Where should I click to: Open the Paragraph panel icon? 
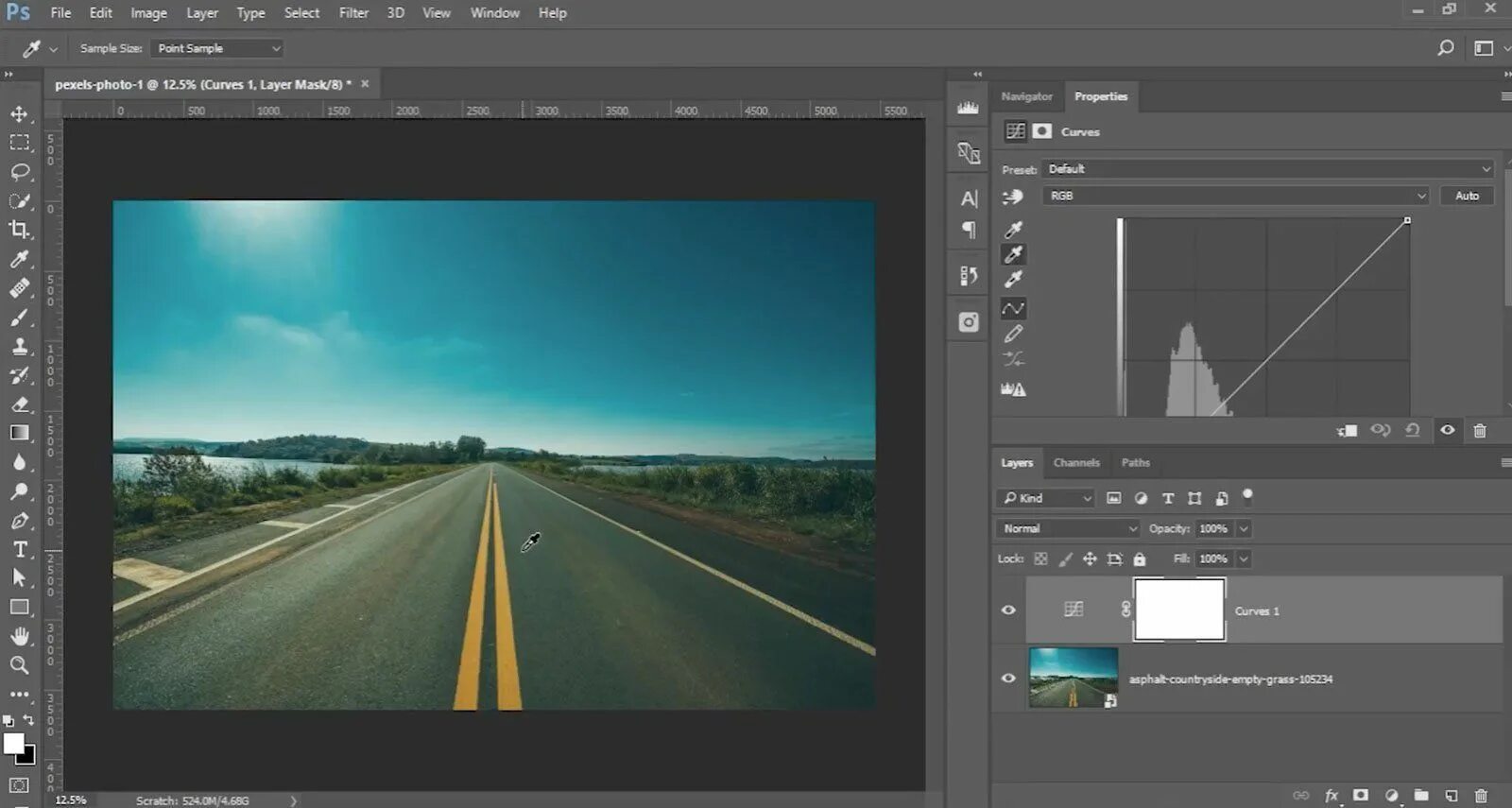point(969,230)
